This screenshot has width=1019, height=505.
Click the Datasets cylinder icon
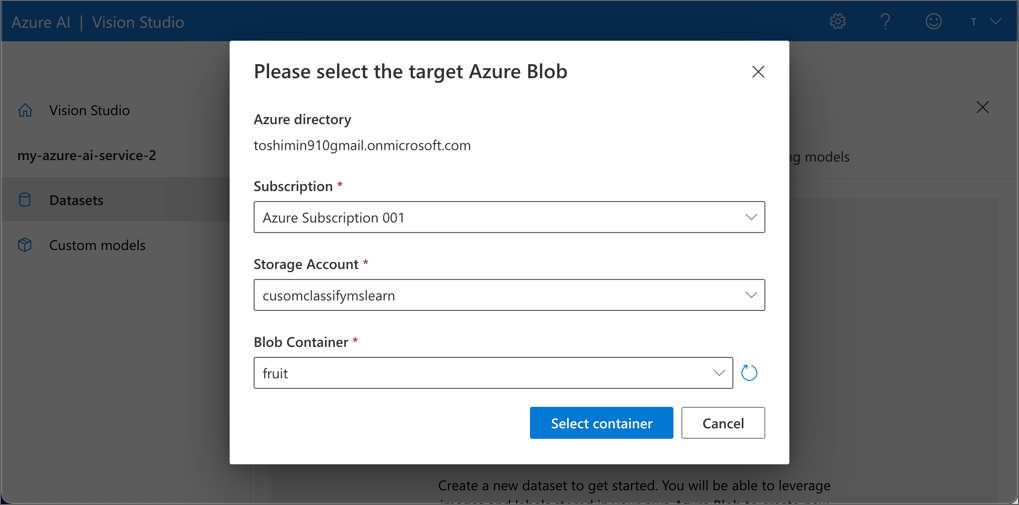pos(25,200)
